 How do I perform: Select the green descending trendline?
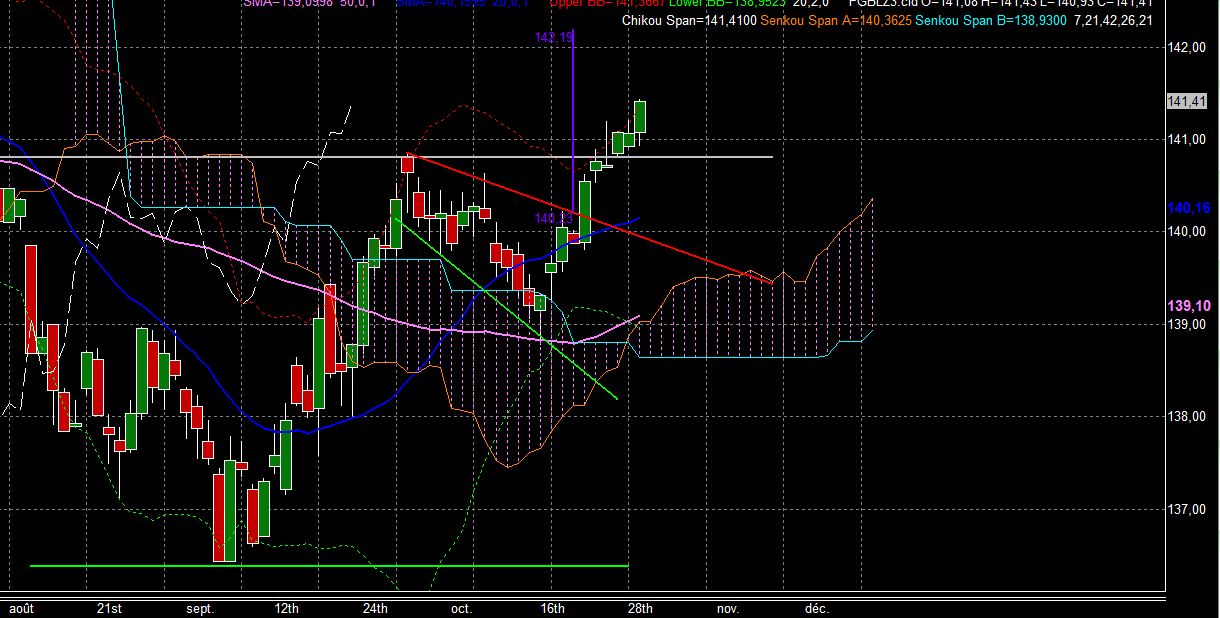click(x=505, y=307)
